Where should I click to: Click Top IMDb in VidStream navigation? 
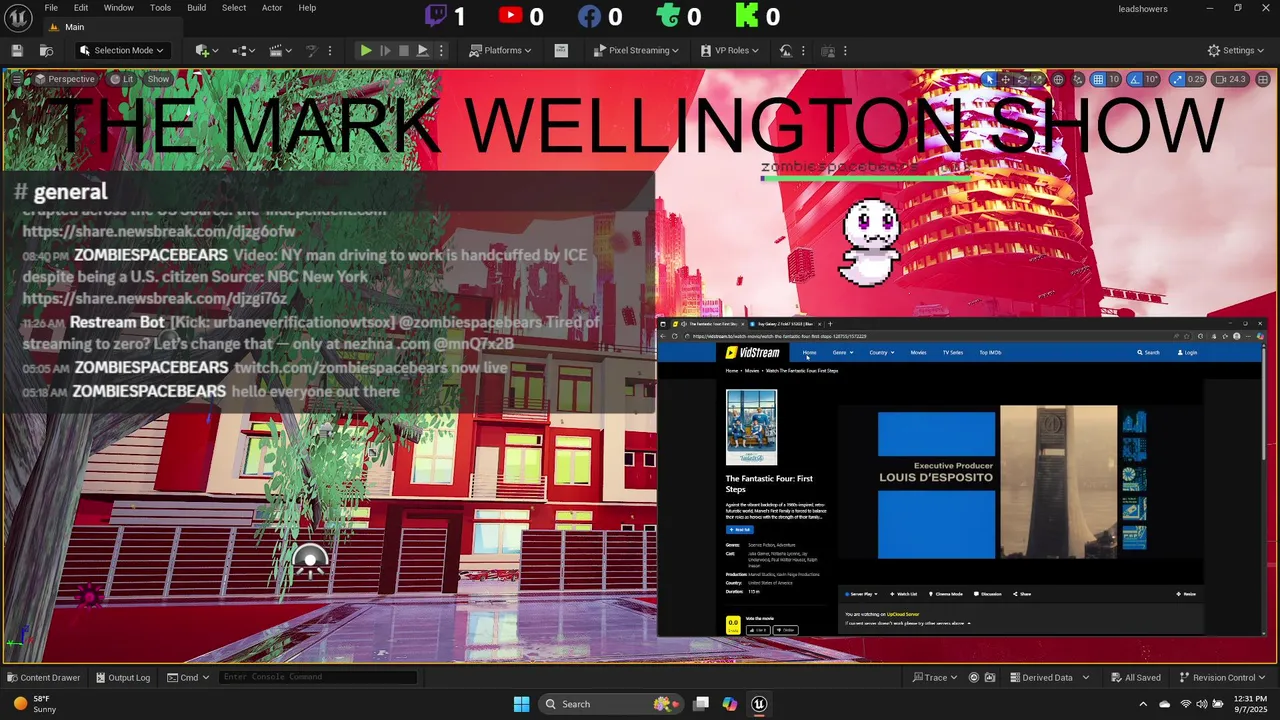tap(990, 352)
